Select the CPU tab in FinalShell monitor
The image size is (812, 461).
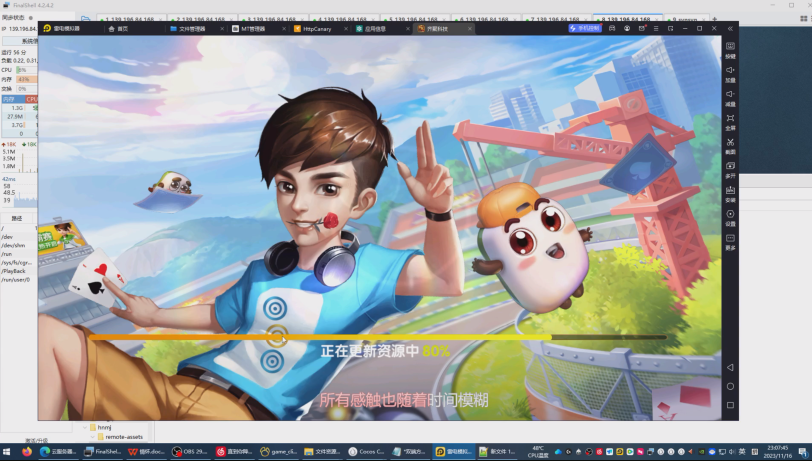31,99
